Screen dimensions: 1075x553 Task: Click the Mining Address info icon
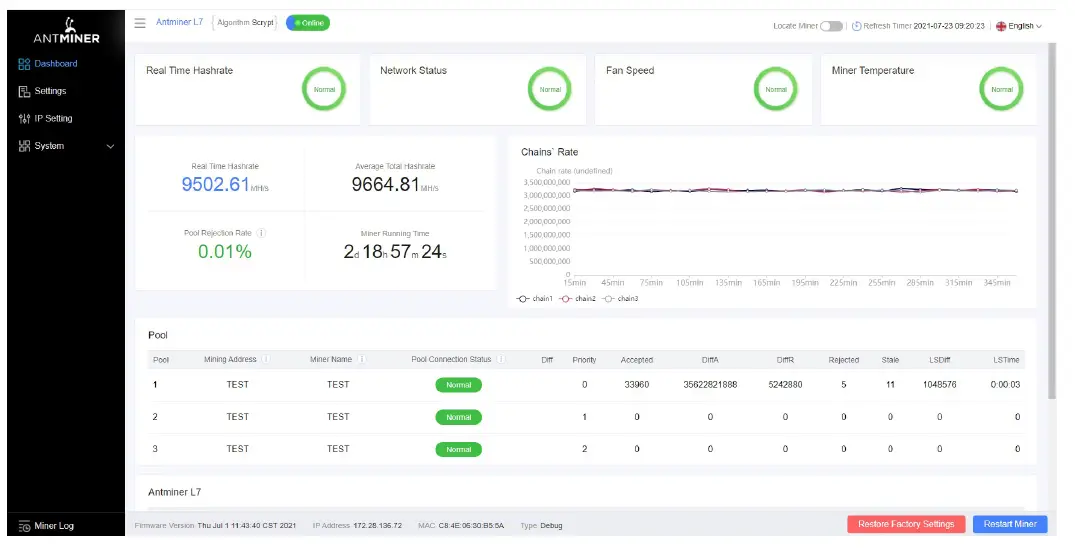pyautogui.click(x=265, y=360)
